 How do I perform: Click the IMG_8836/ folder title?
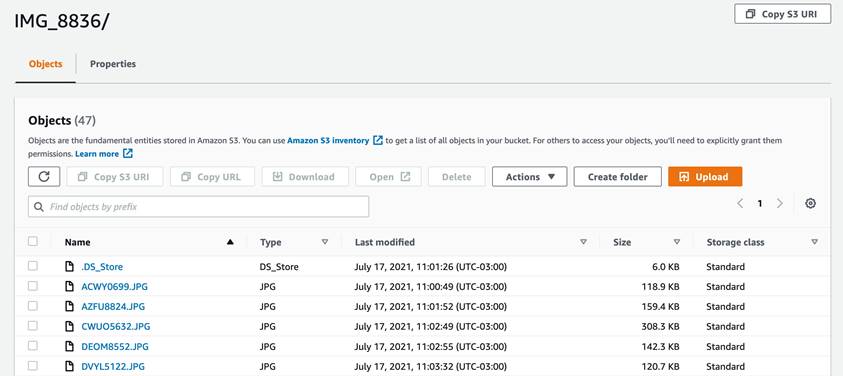62,21
